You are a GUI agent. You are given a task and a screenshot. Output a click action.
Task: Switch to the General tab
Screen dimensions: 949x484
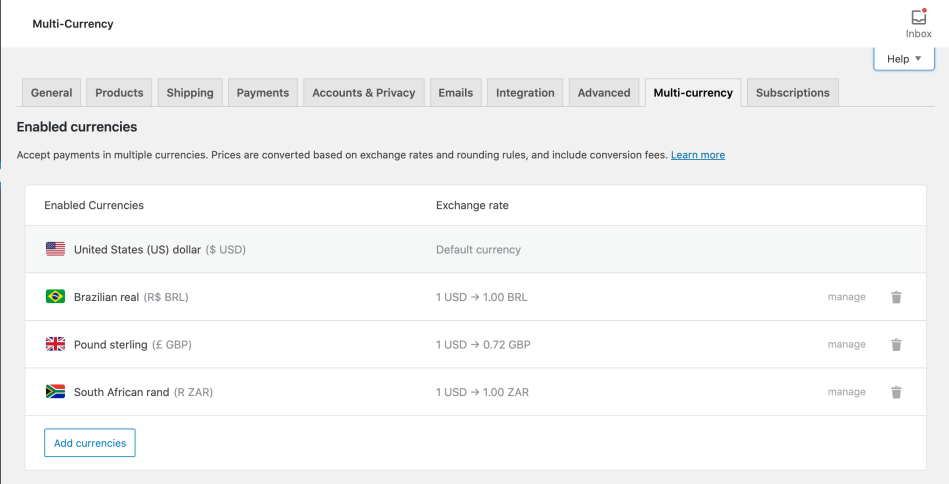coord(51,93)
